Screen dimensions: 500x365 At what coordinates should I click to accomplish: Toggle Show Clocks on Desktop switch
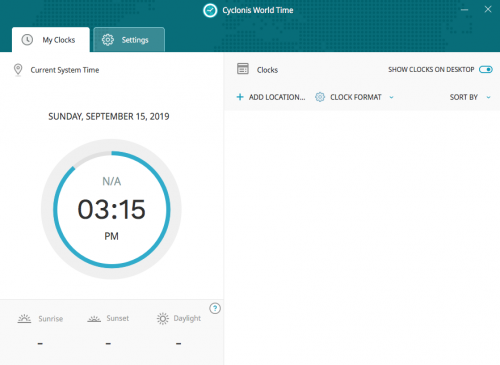486,69
